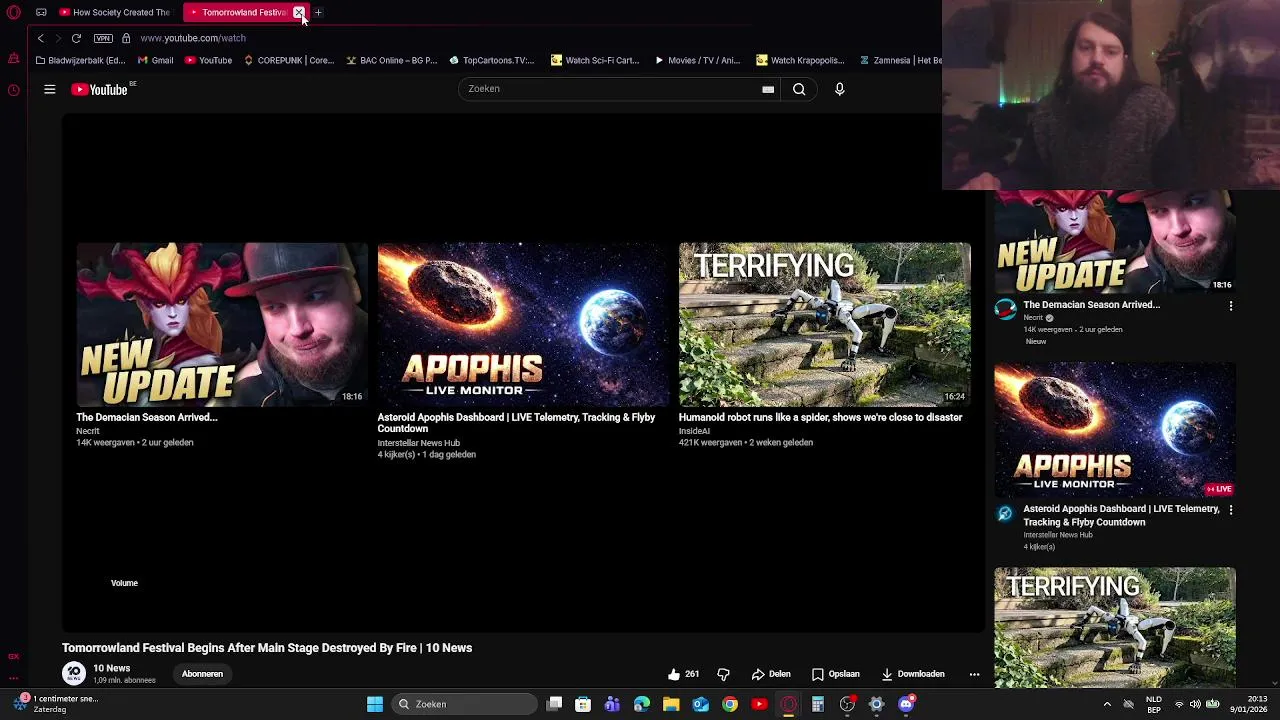1280x720 pixels.
Task: Toggle the VPN badge in address bar
Action: click(x=103, y=38)
